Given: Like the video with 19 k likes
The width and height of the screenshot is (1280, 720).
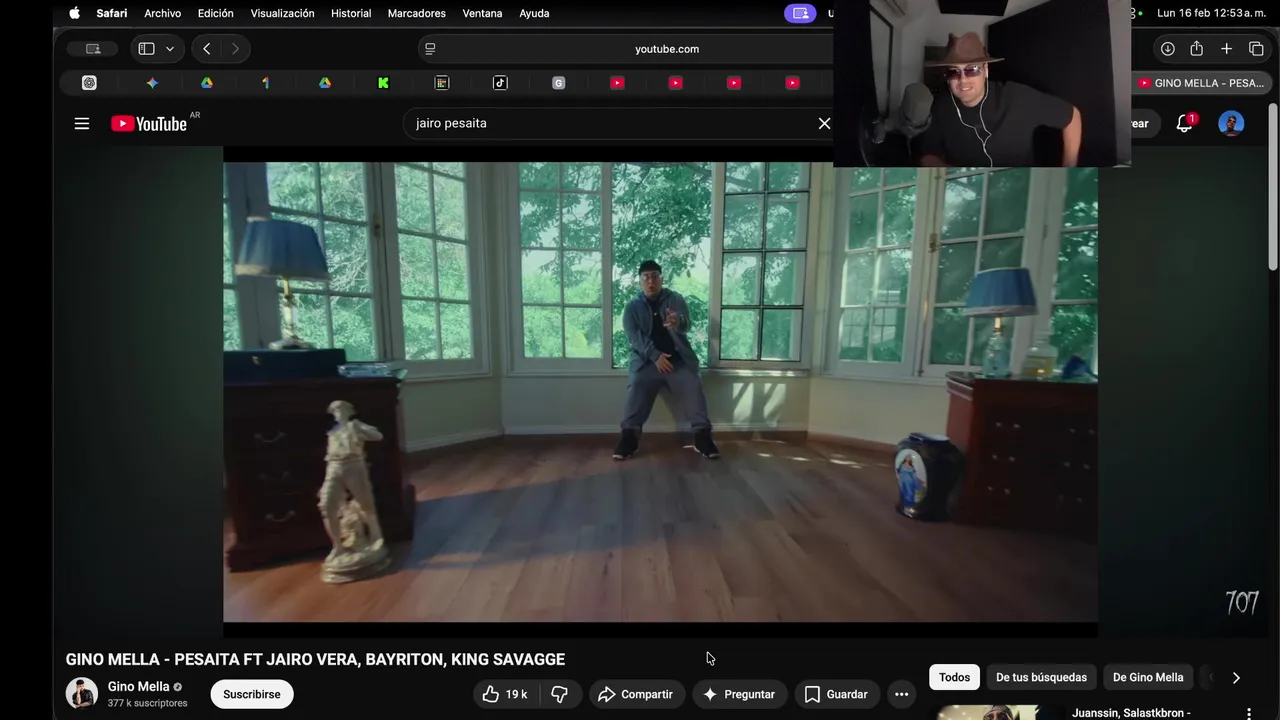Looking at the screenshot, I should (x=505, y=694).
